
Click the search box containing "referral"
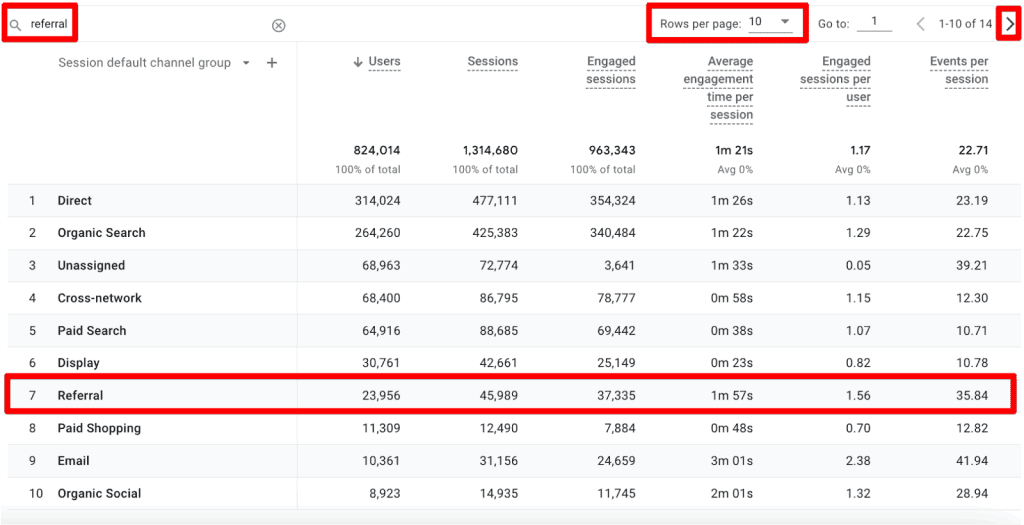[x=150, y=25]
